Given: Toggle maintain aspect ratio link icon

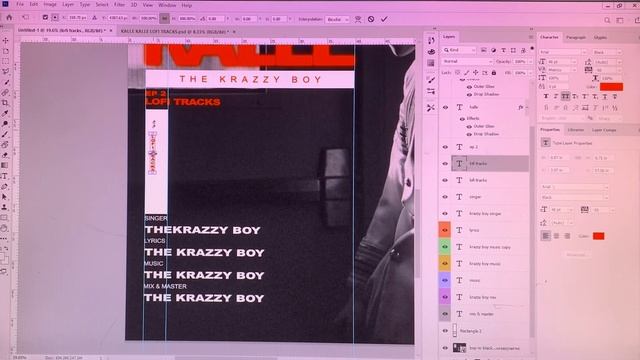Looking at the screenshot, I should click(164, 18).
